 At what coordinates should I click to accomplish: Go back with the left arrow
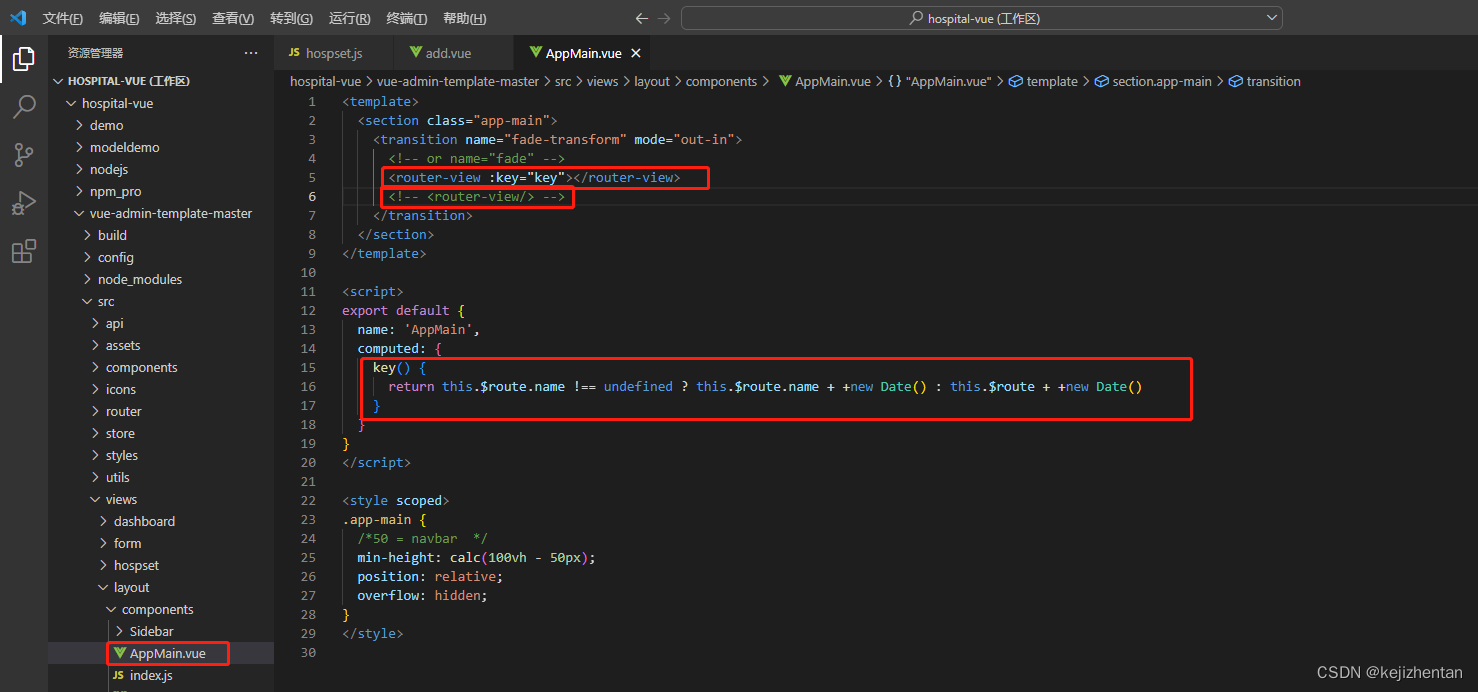(x=642, y=18)
